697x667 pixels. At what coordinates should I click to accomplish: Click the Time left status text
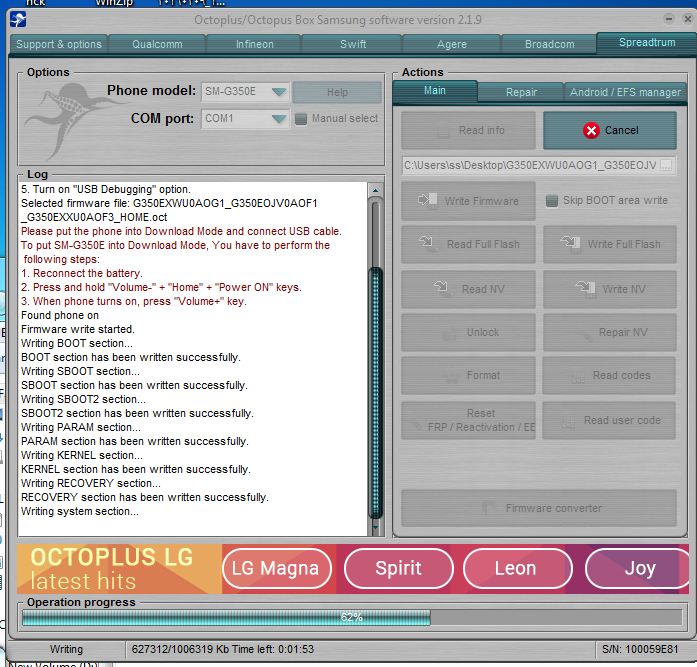273,649
